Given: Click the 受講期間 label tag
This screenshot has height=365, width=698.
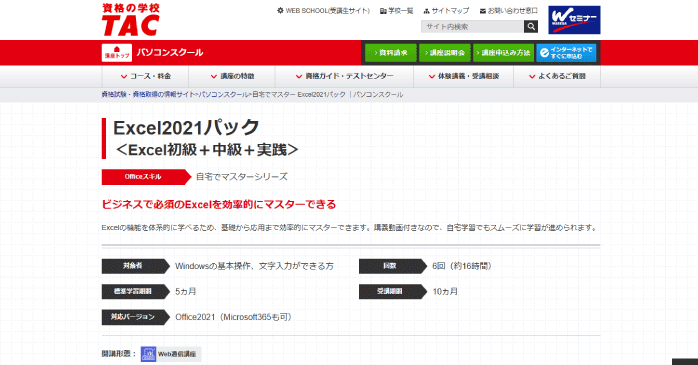Looking at the screenshot, I should (393, 292).
